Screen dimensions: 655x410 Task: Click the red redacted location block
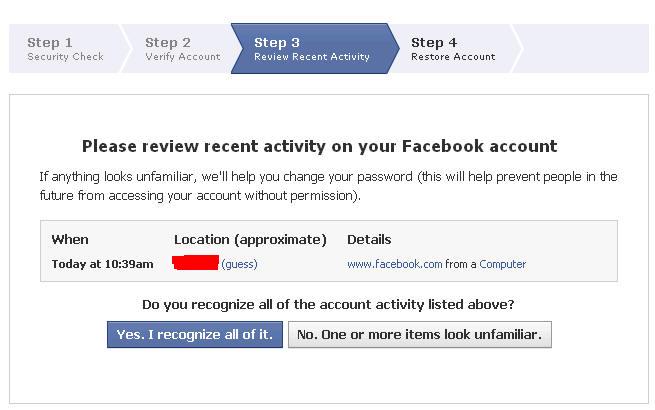(x=195, y=263)
